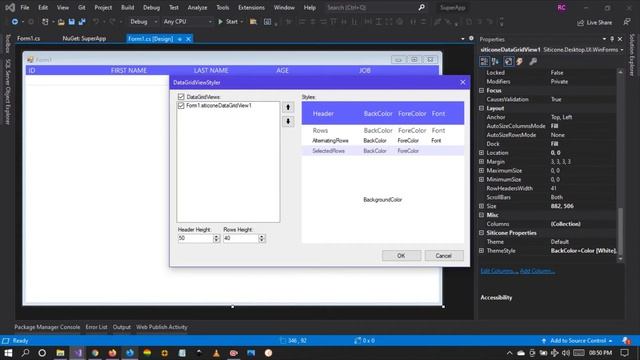Click the SelectedRows ForeColor style option
The width and height of the screenshot is (640, 360).
coord(408,151)
